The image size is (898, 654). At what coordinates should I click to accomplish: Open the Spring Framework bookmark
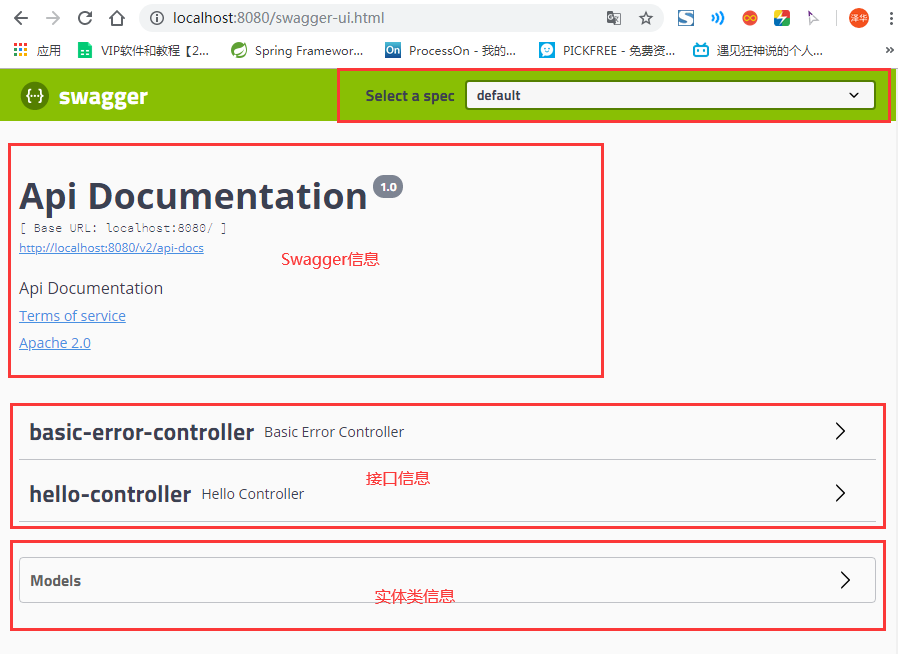click(297, 50)
